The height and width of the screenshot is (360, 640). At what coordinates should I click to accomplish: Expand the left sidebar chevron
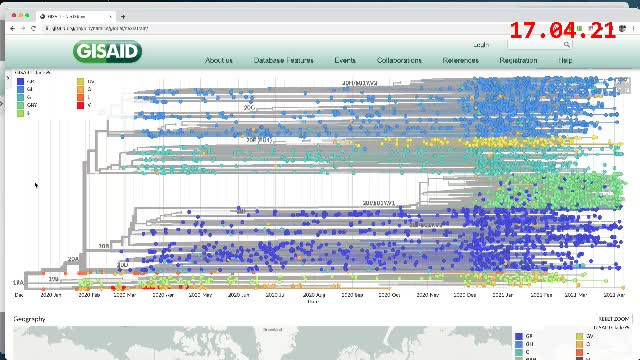pyautogui.click(x=7, y=78)
